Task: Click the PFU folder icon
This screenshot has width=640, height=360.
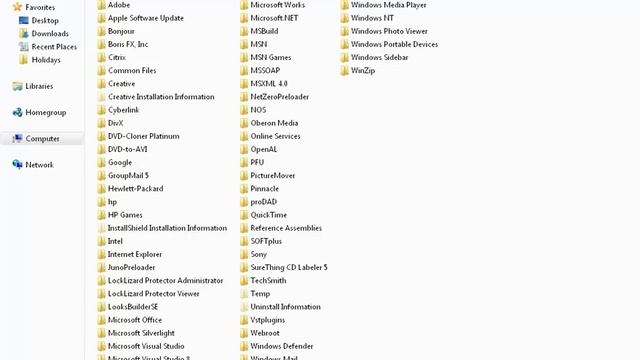Action: pyautogui.click(x=244, y=162)
